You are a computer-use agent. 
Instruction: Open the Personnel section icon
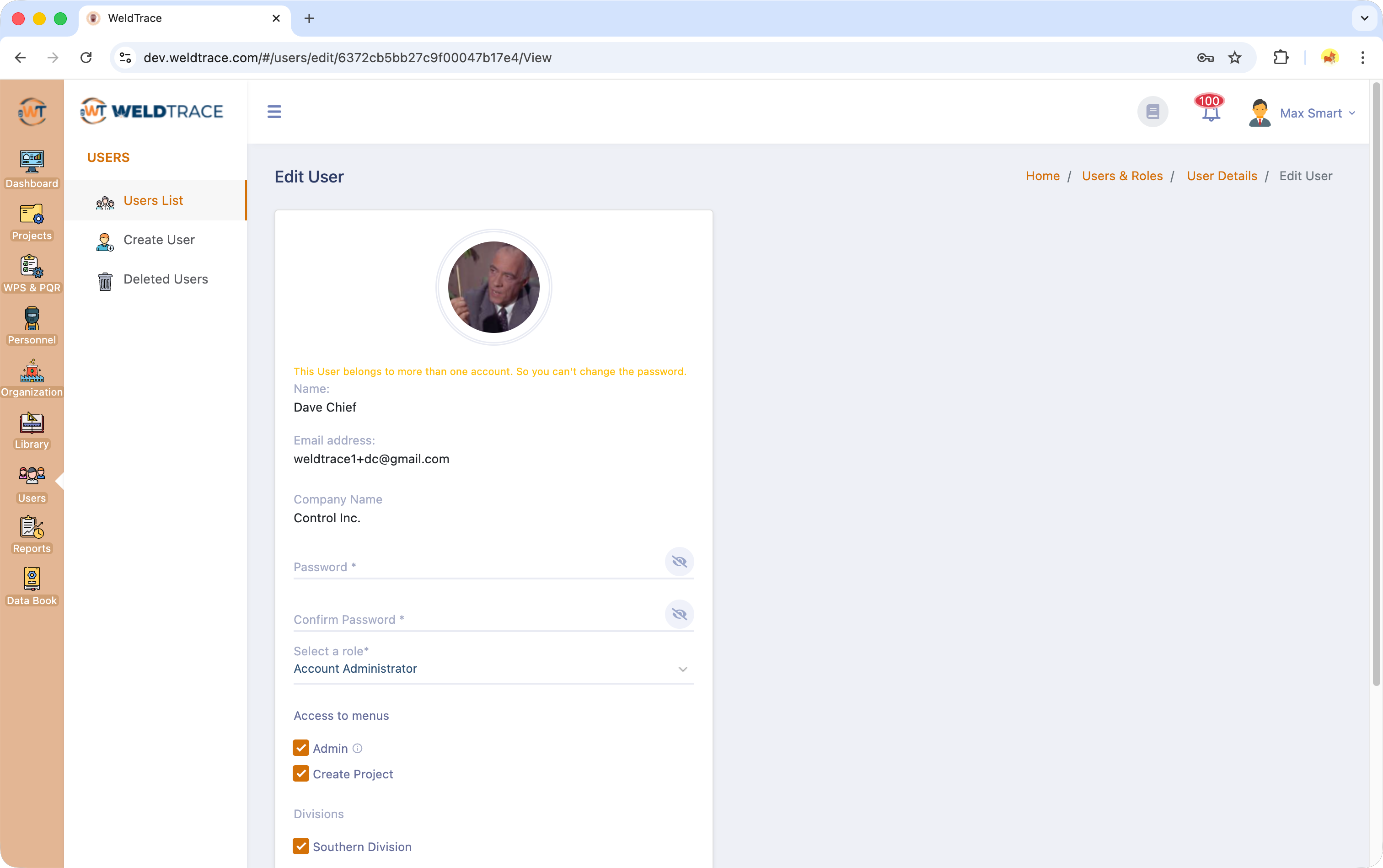tap(32, 326)
